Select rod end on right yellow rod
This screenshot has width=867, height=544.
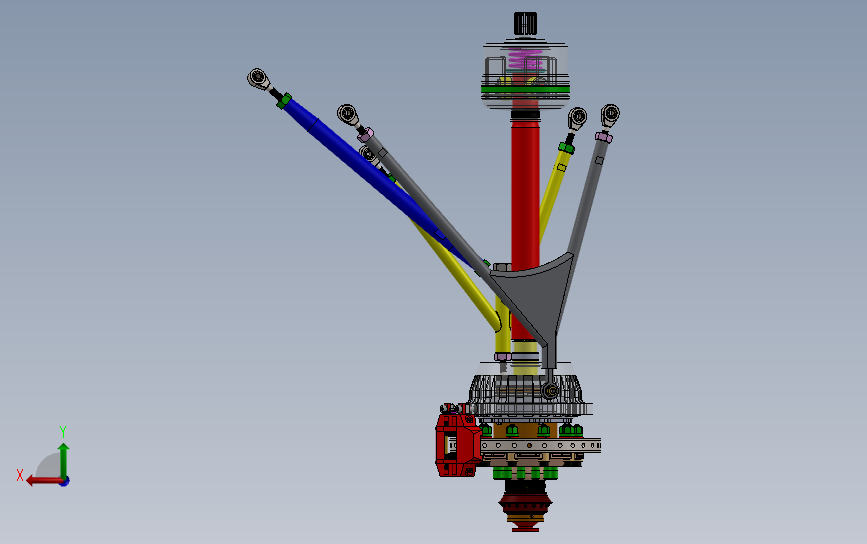(x=577, y=119)
